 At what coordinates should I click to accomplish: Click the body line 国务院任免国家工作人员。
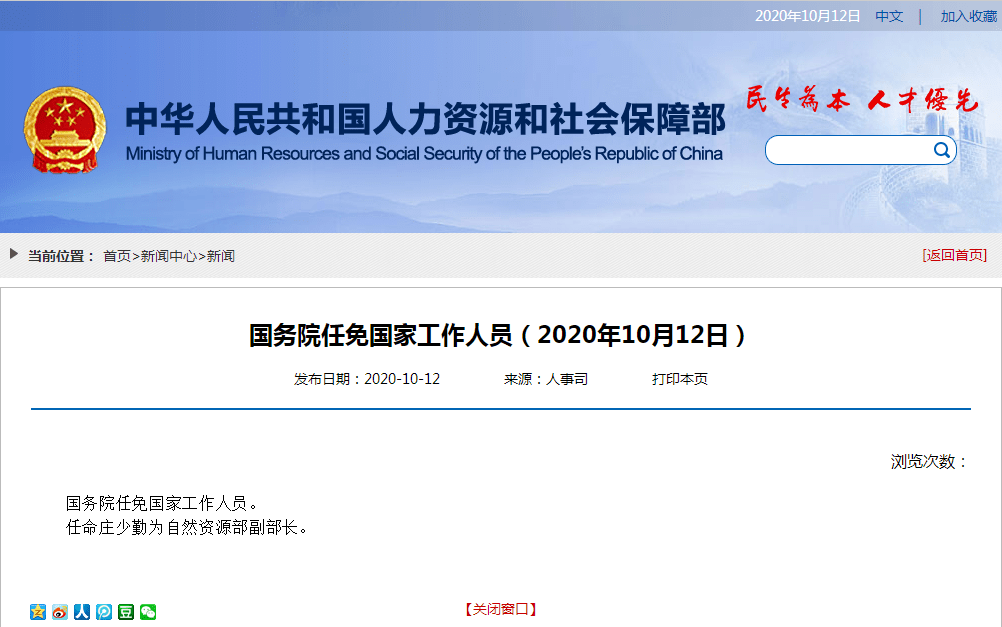point(163,504)
